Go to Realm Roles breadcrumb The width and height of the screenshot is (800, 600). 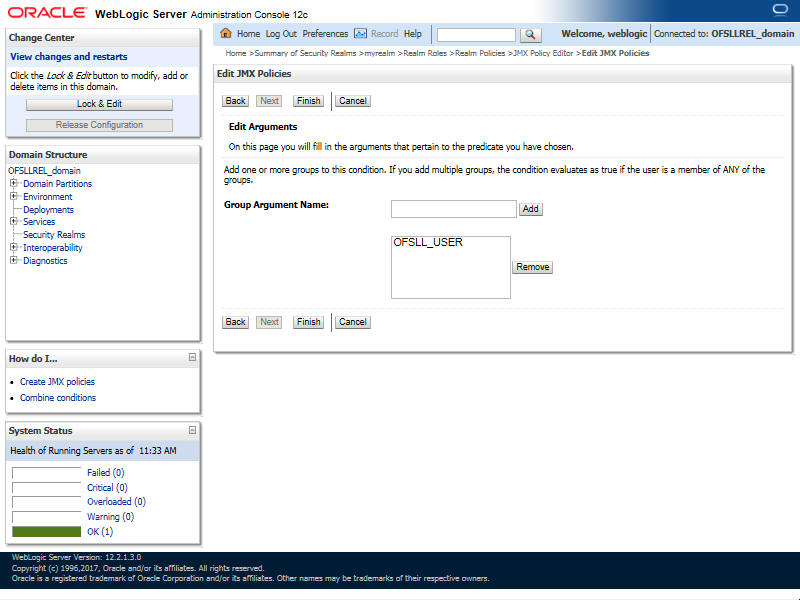425,53
